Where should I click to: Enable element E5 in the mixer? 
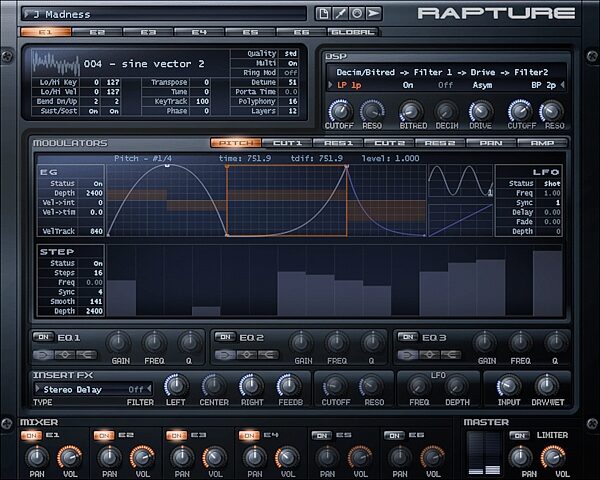pos(322,436)
